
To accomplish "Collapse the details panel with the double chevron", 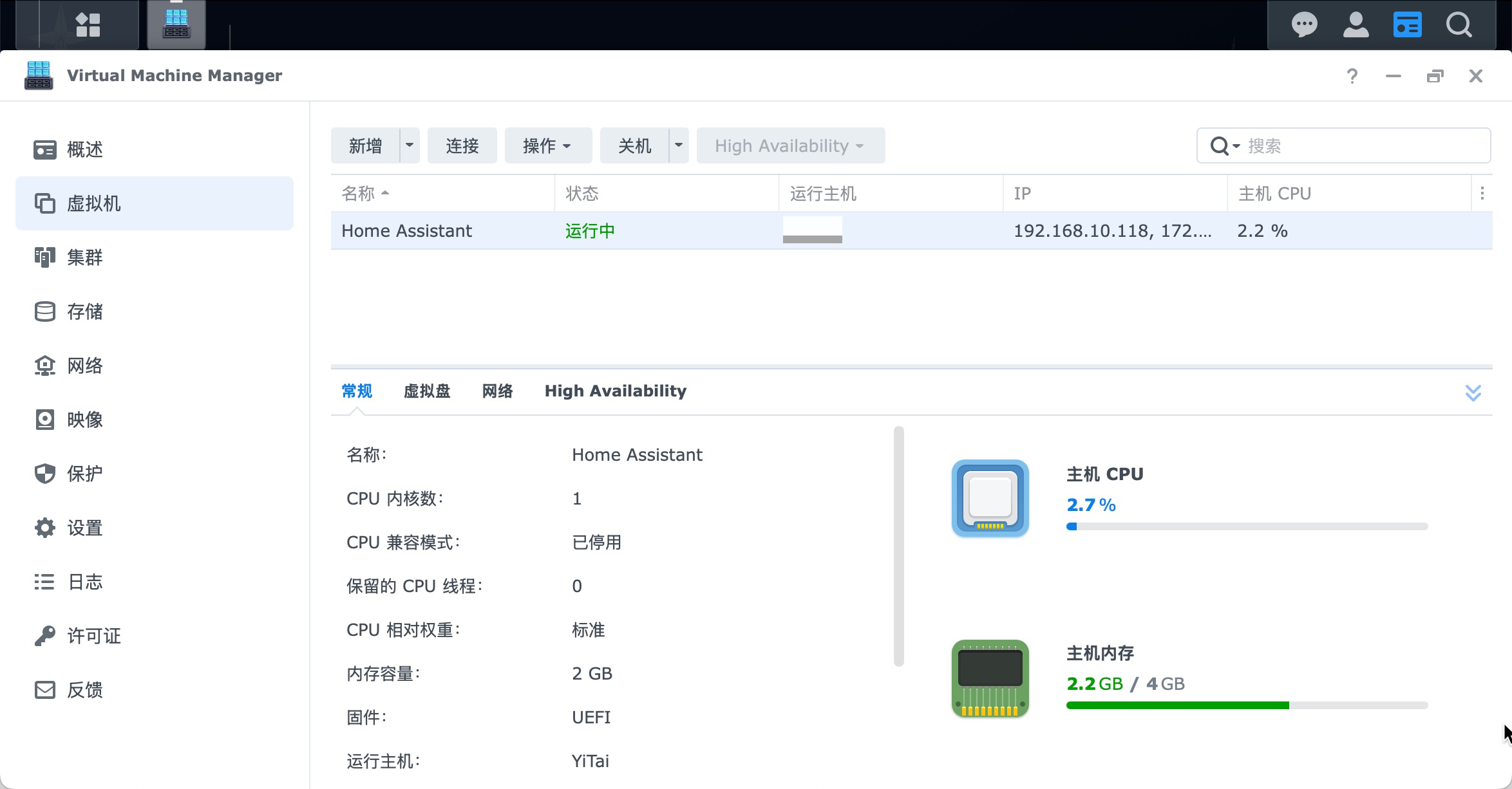I will coord(1473,392).
